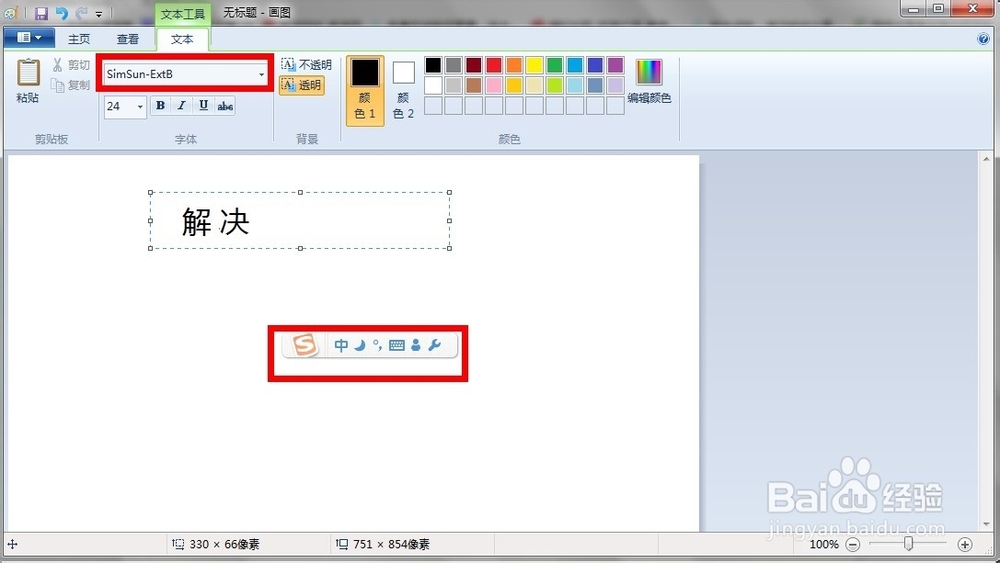Image resolution: width=1000 pixels, height=563 pixels.
Task: Click the zoom slider handle
Action: [908, 544]
